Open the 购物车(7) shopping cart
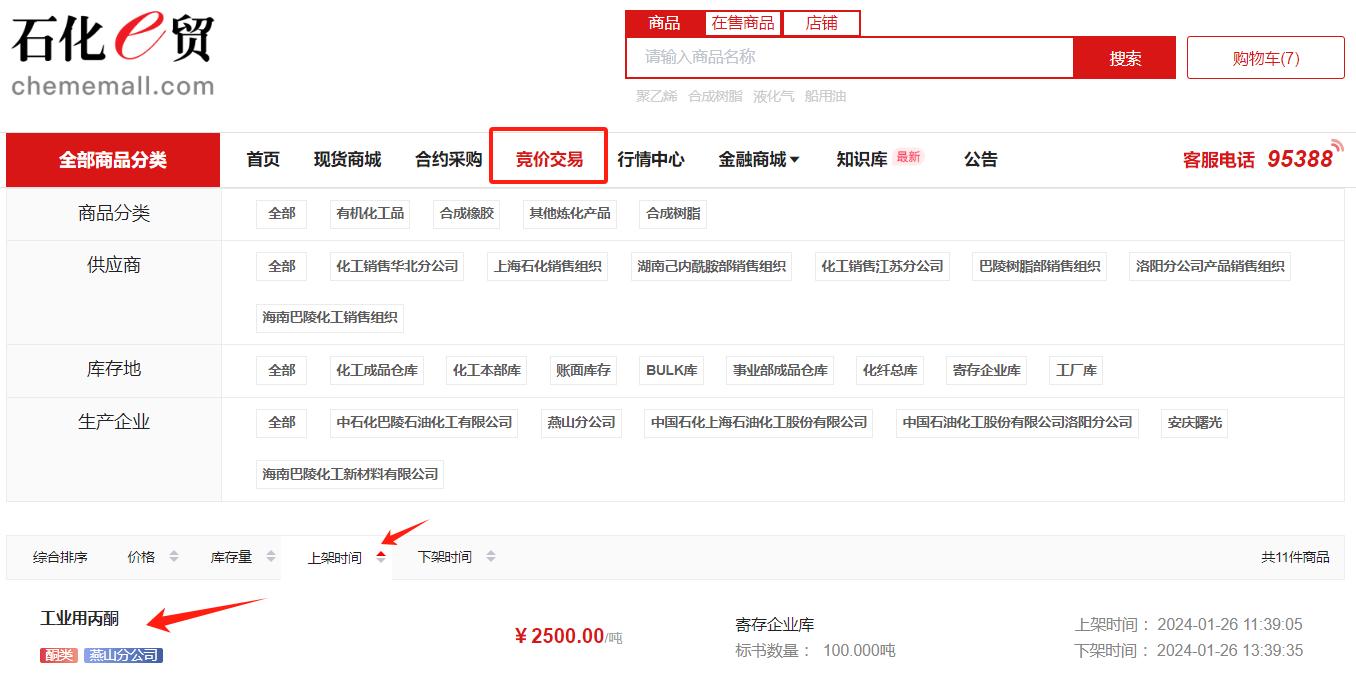 1265,58
